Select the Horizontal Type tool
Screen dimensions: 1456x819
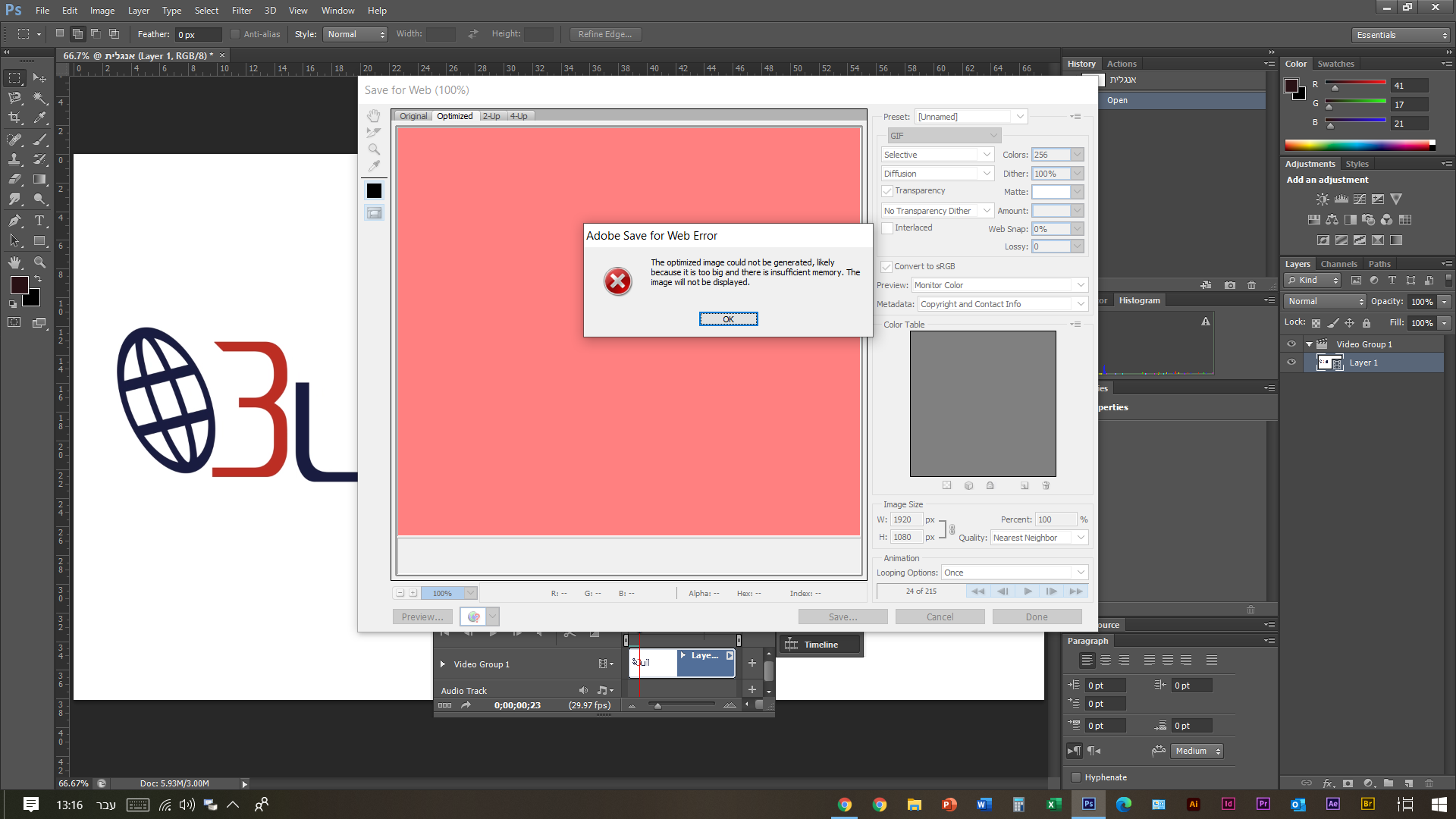pos(39,221)
